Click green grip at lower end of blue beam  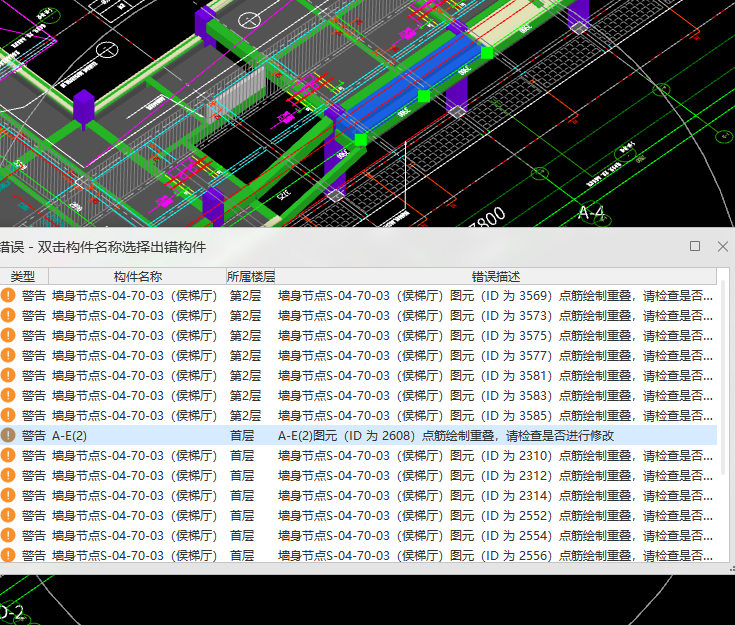[360, 140]
